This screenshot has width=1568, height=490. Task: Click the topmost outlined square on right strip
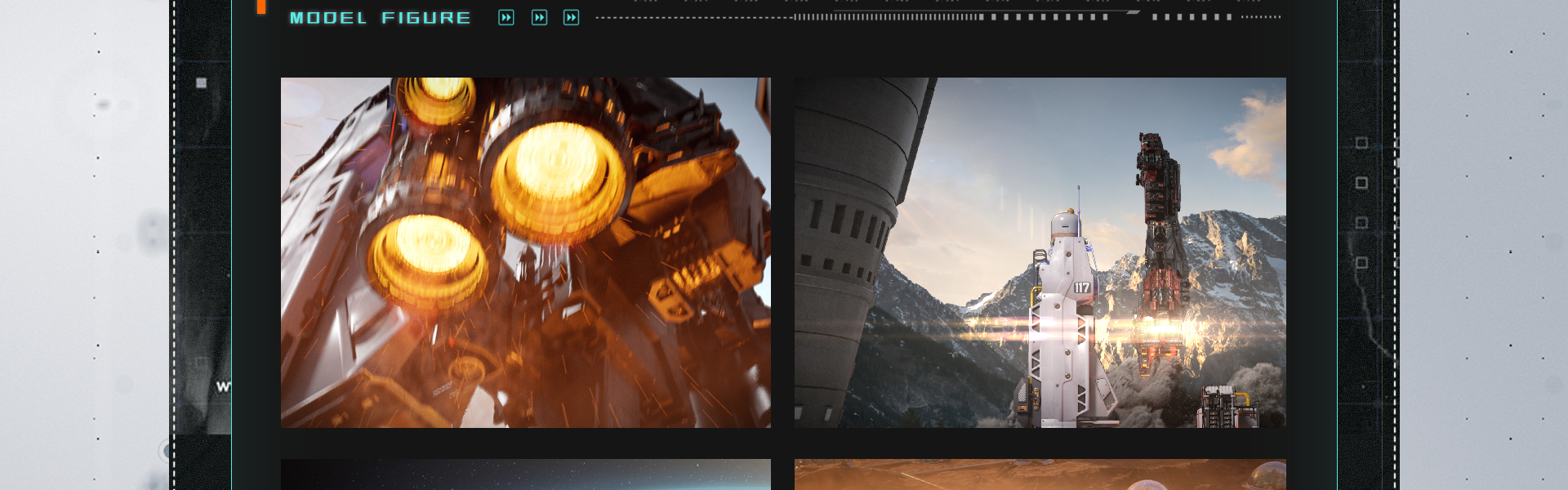[1361, 143]
